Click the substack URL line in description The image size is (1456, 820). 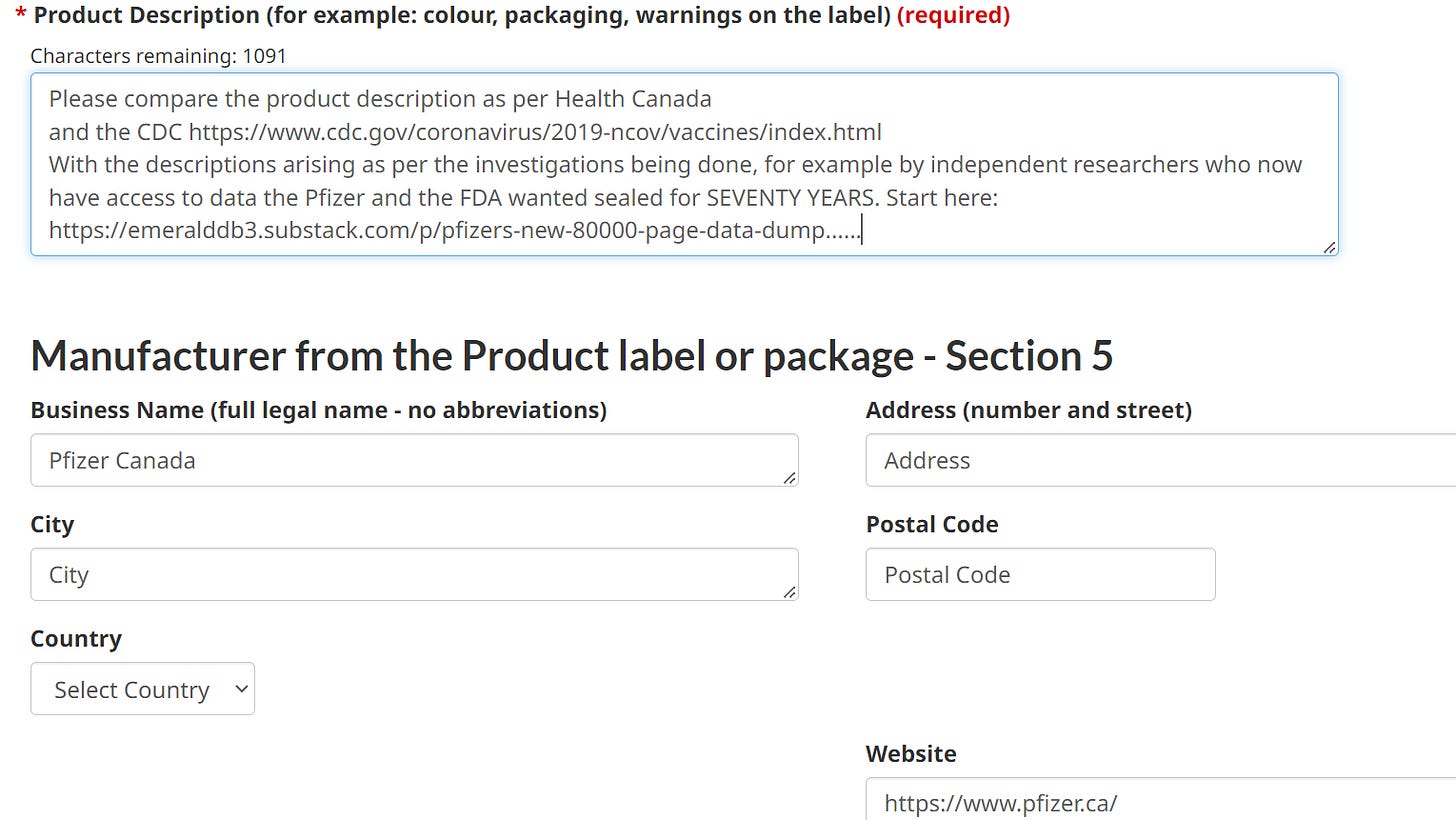[x=454, y=231]
